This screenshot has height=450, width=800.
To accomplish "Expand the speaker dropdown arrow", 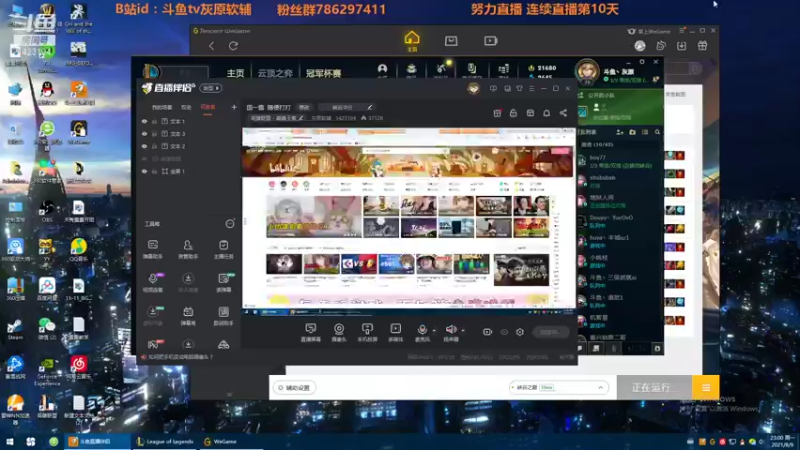I will pos(463,330).
